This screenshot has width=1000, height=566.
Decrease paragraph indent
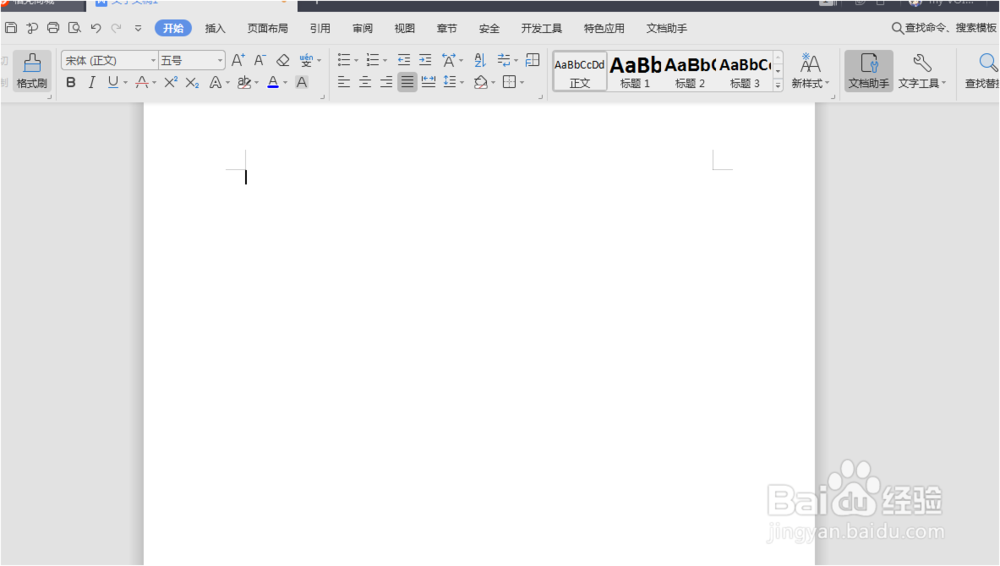coord(404,60)
